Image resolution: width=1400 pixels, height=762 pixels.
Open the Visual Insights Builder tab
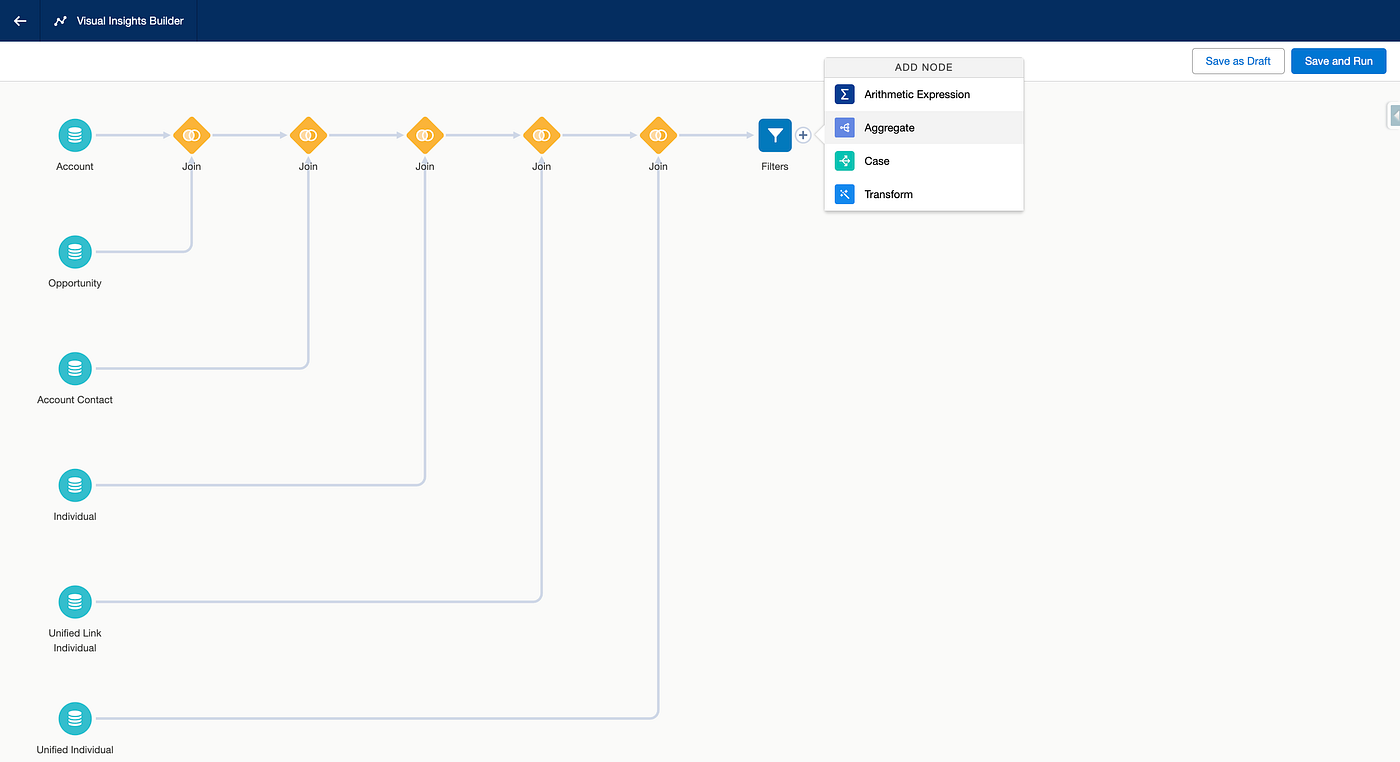pos(119,20)
